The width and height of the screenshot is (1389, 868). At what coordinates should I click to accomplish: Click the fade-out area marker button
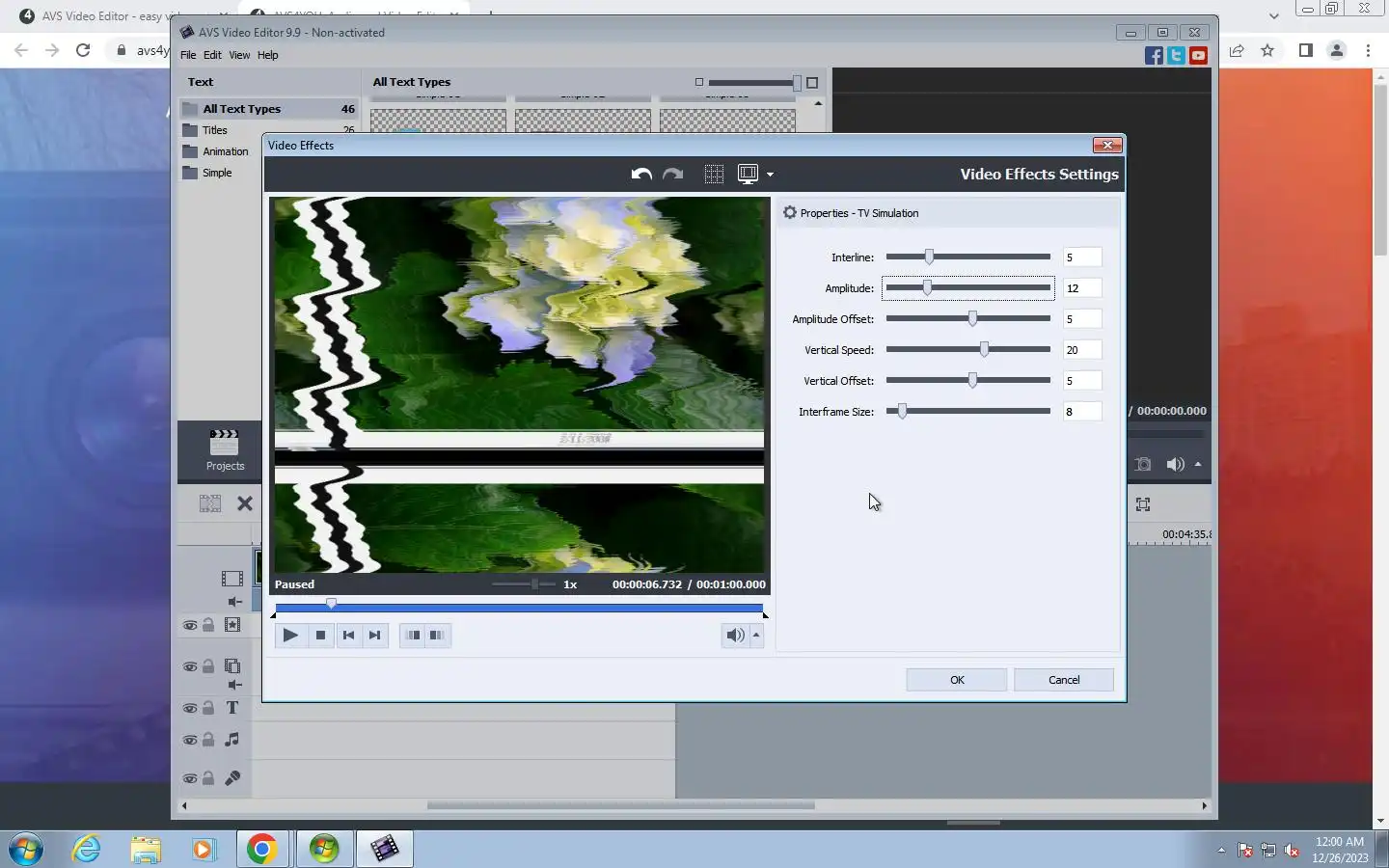pos(438,635)
